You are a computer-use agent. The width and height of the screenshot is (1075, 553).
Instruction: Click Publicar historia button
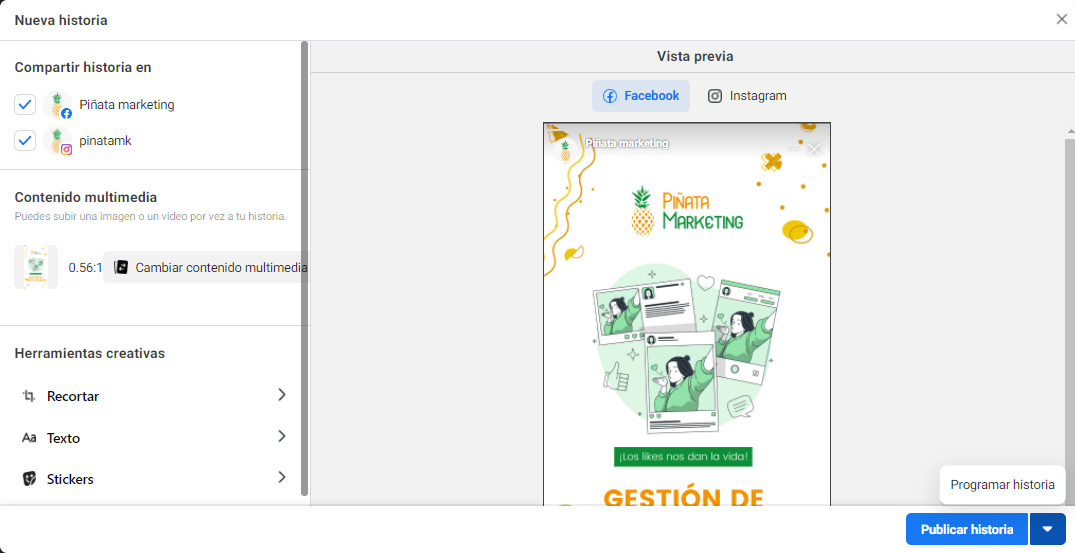click(967, 529)
